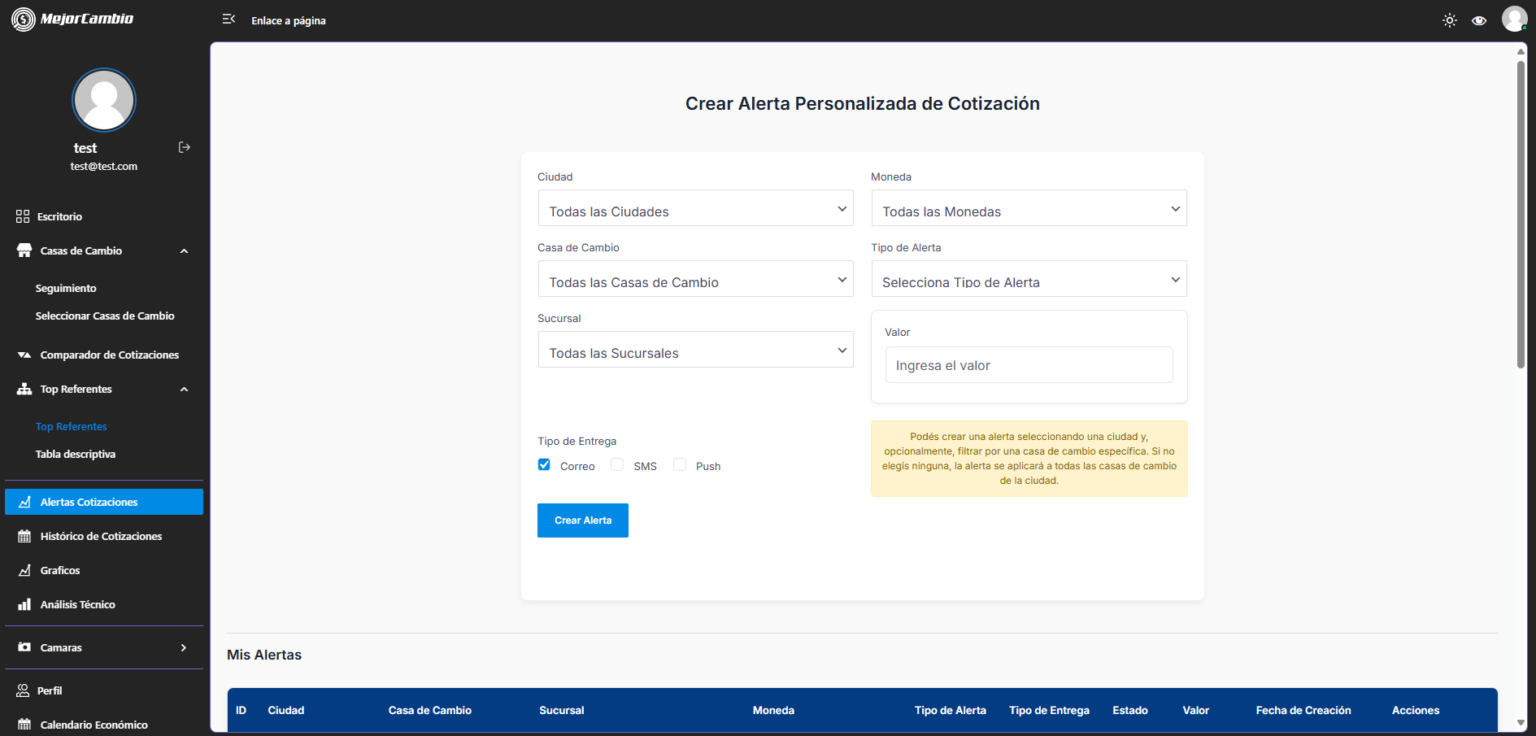Open the Tipo de Alerta dropdown

pyautogui.click(x=1029, y=279)
